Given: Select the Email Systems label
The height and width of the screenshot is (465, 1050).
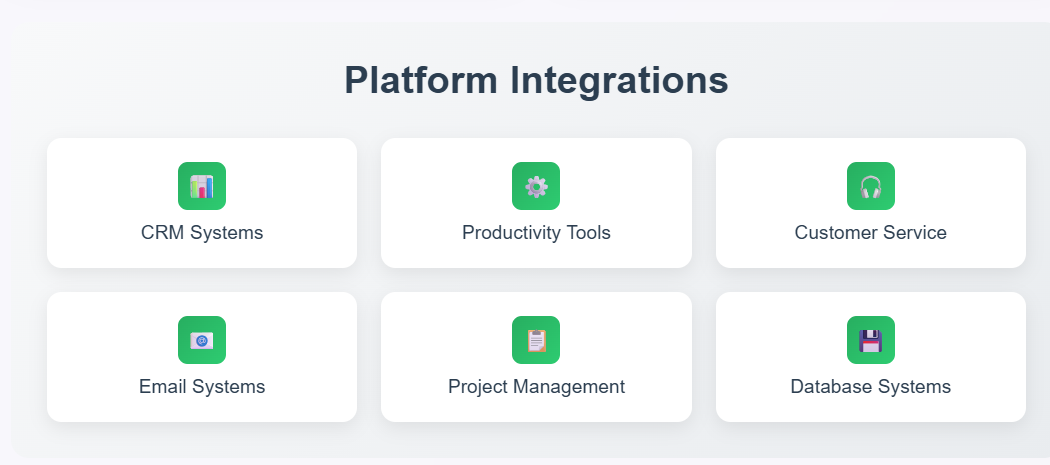Looking at the screenshot, I should [x=202, y=387].
